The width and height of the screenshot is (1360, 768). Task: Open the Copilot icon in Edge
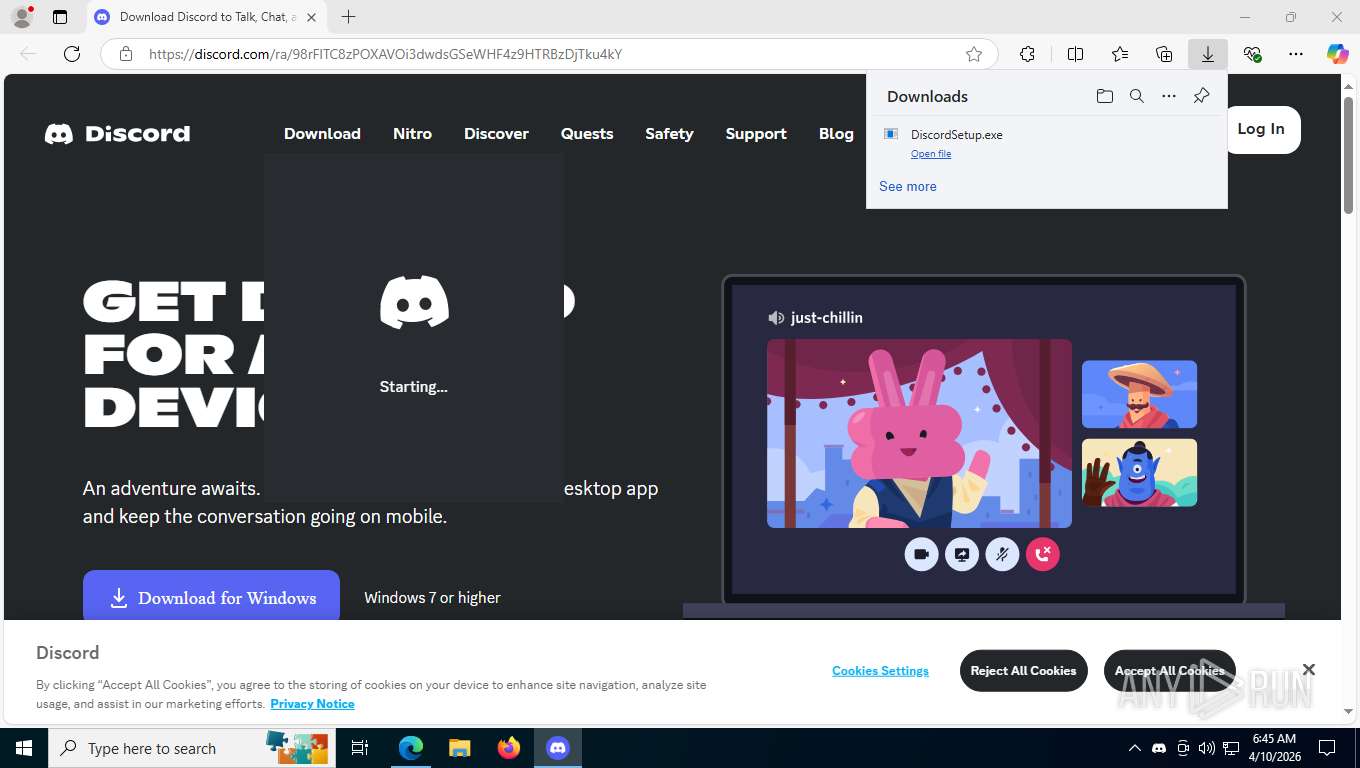point(1338,54)
